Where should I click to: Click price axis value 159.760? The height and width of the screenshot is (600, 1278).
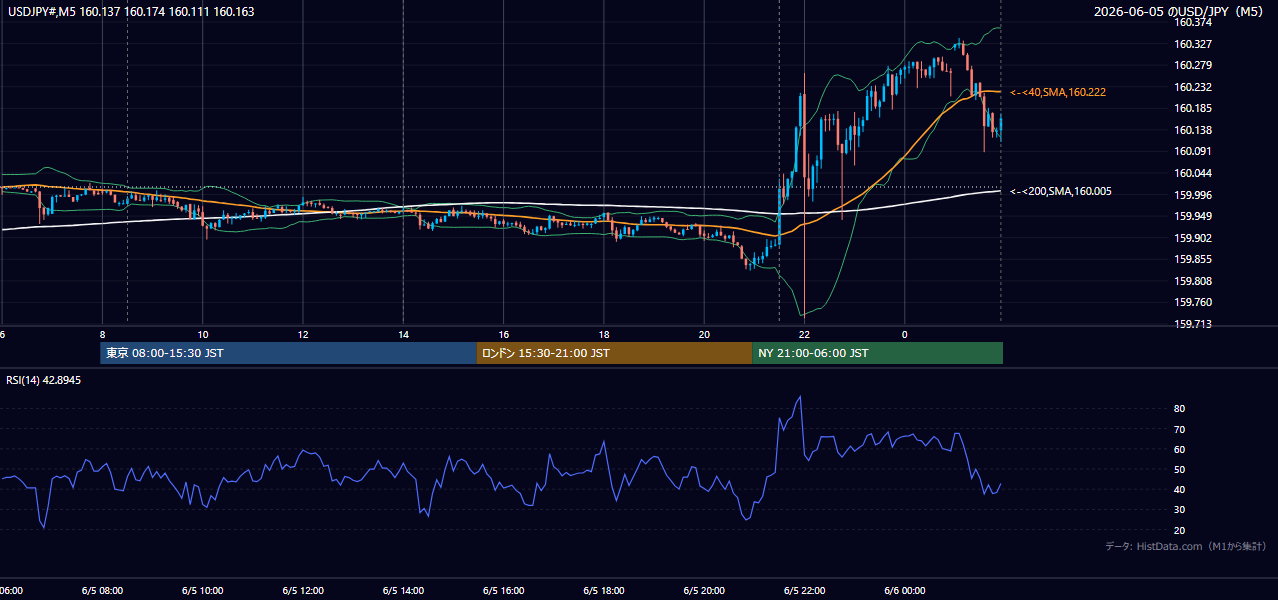click(x=1193, y=302)
